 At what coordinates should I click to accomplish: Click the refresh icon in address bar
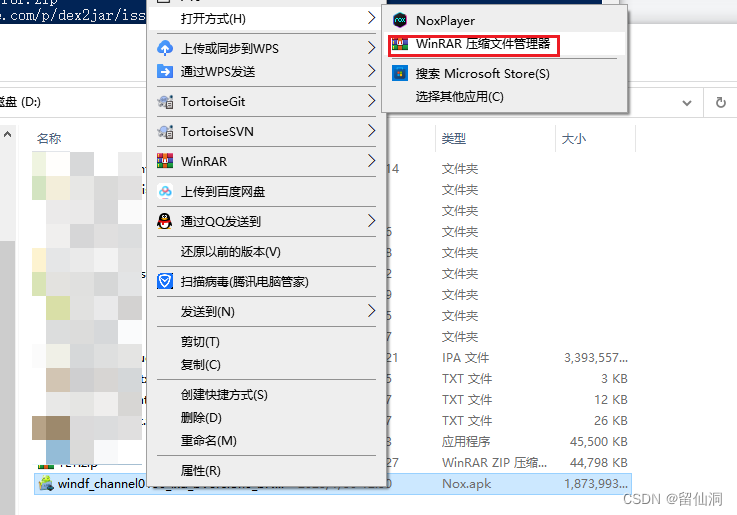(721, 102)
